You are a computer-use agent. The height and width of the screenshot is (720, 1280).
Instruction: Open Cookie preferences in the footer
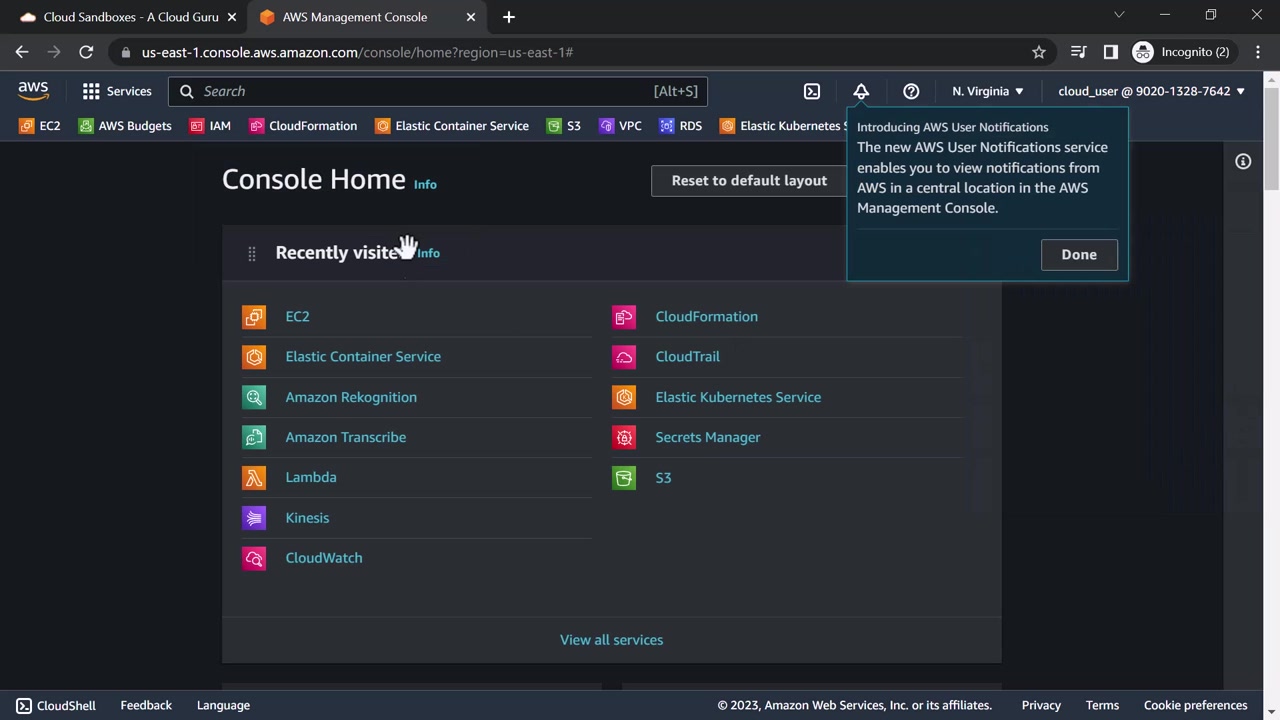click(x=1196, y=705)
